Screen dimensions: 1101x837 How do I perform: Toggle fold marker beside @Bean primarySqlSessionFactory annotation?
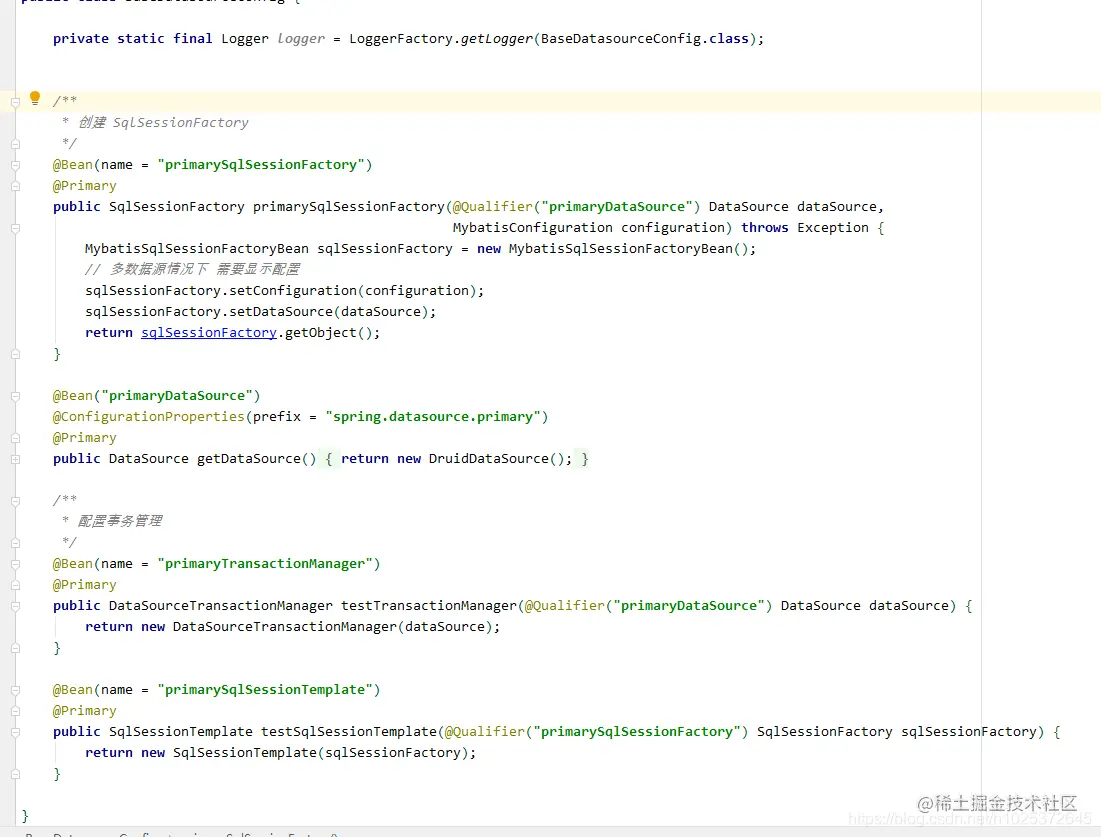pyautogui.click(x=15, y=166)
